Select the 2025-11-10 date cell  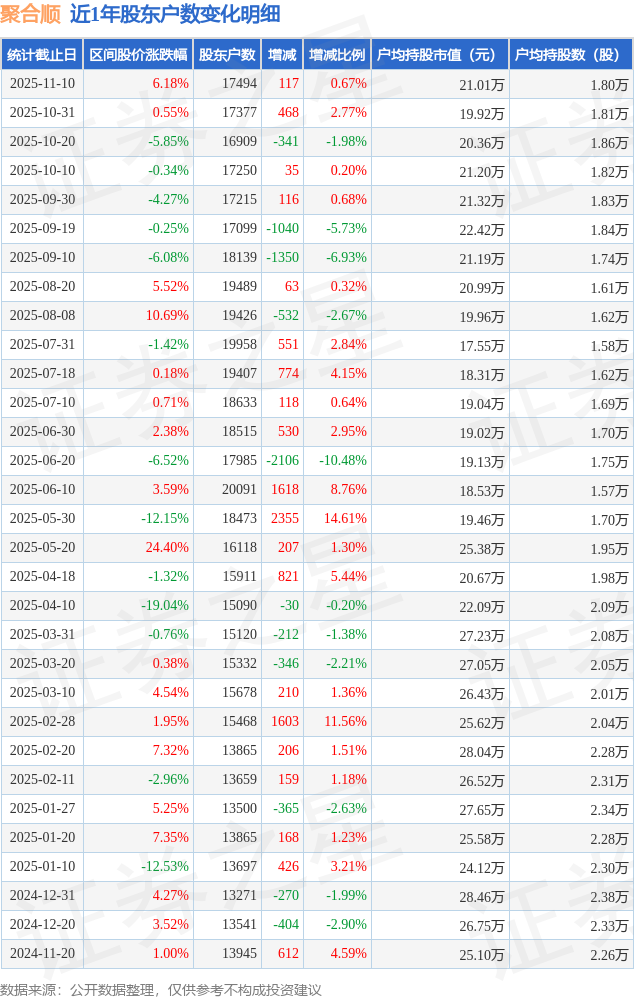click(x=42, y=84)
